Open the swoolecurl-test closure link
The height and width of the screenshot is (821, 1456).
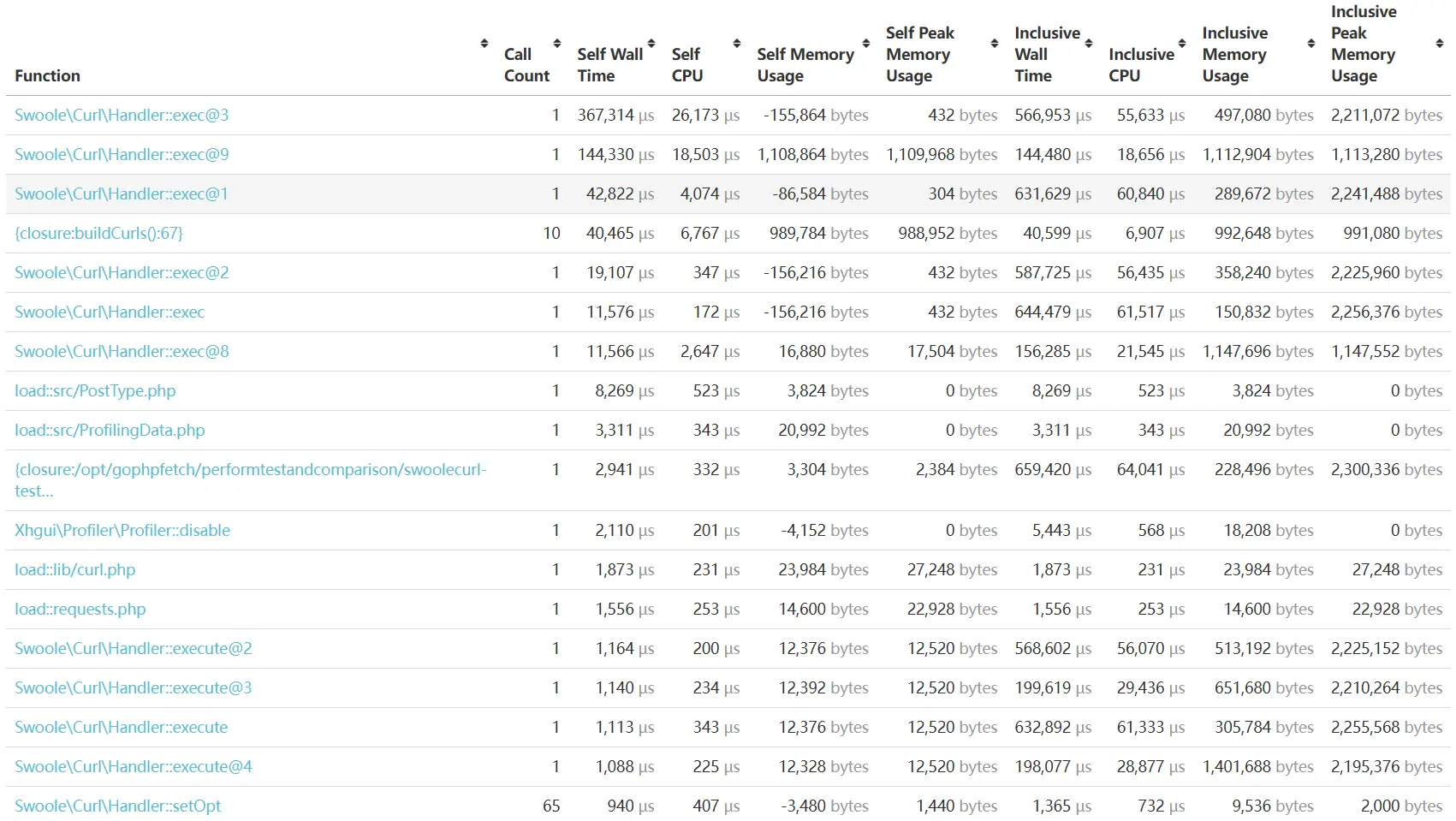click(250, 470)
